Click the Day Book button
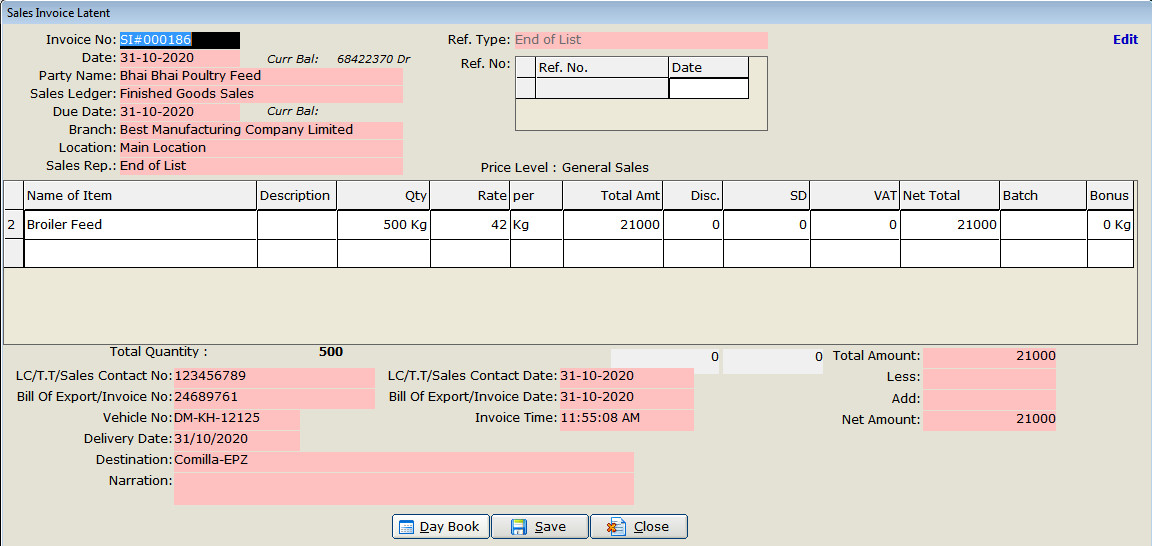The width and height of the screenshot is (1152, 546). pos(441,527)
